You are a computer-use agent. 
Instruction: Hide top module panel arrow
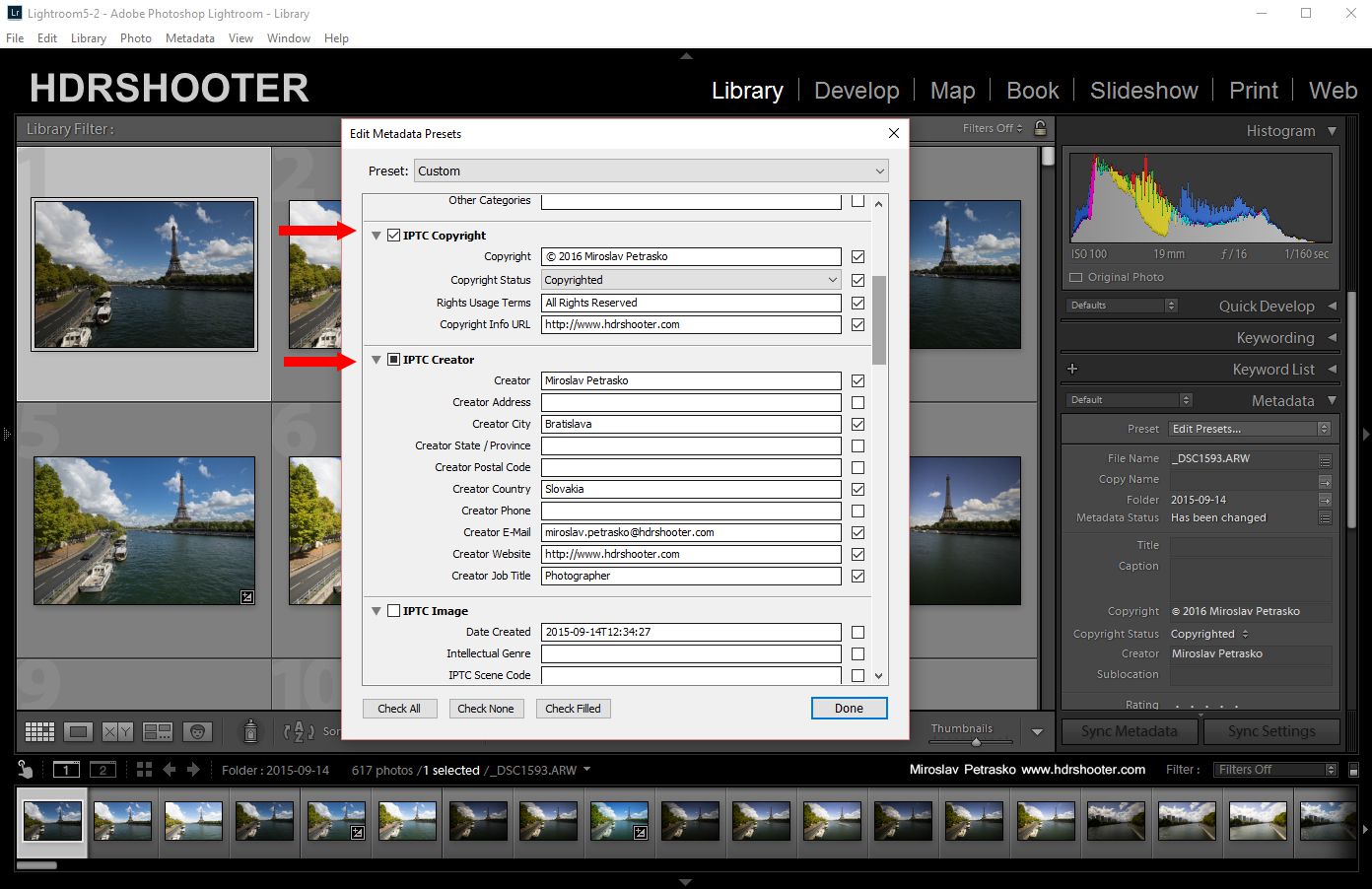pos(686,56)
